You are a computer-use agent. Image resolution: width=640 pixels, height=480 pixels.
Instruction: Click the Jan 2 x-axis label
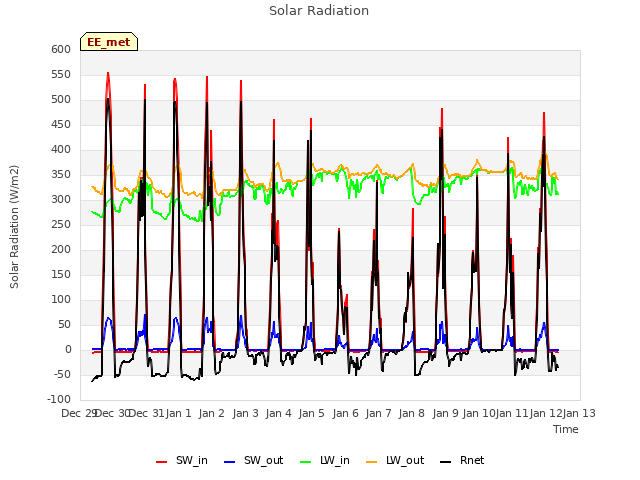click(x=212, y=413)
